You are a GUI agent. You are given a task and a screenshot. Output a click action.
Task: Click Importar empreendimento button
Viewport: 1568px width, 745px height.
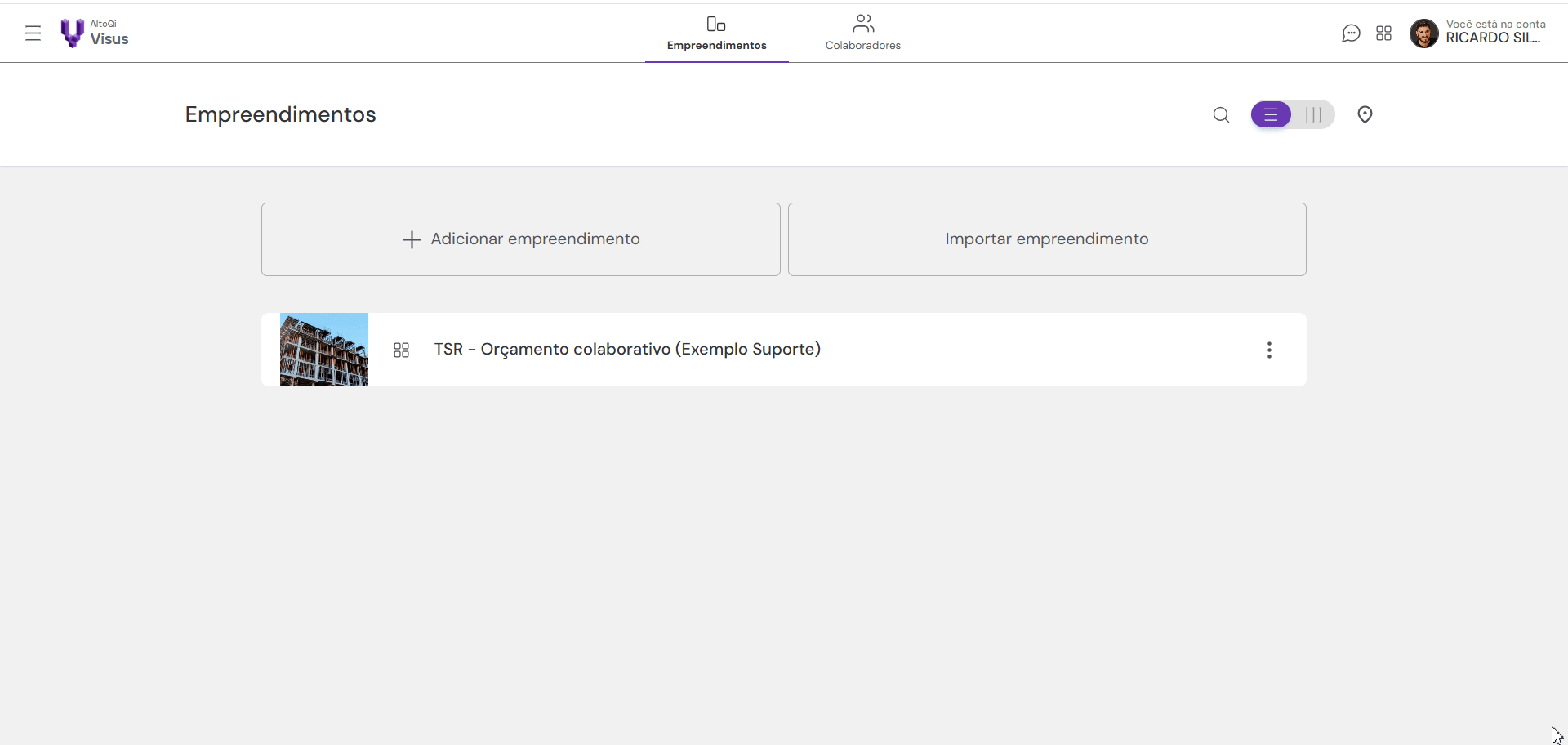[1047, 239]
